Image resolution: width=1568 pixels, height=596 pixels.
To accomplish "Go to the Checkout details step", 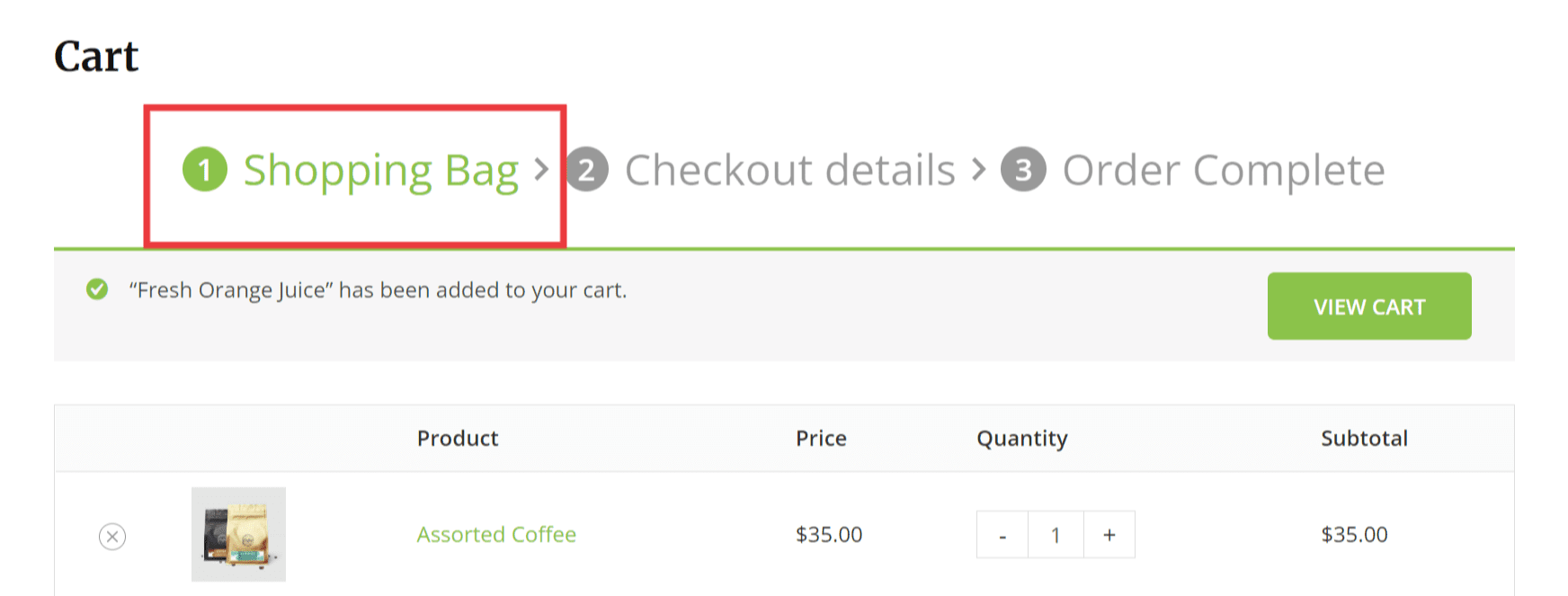I will pos(790,170).
